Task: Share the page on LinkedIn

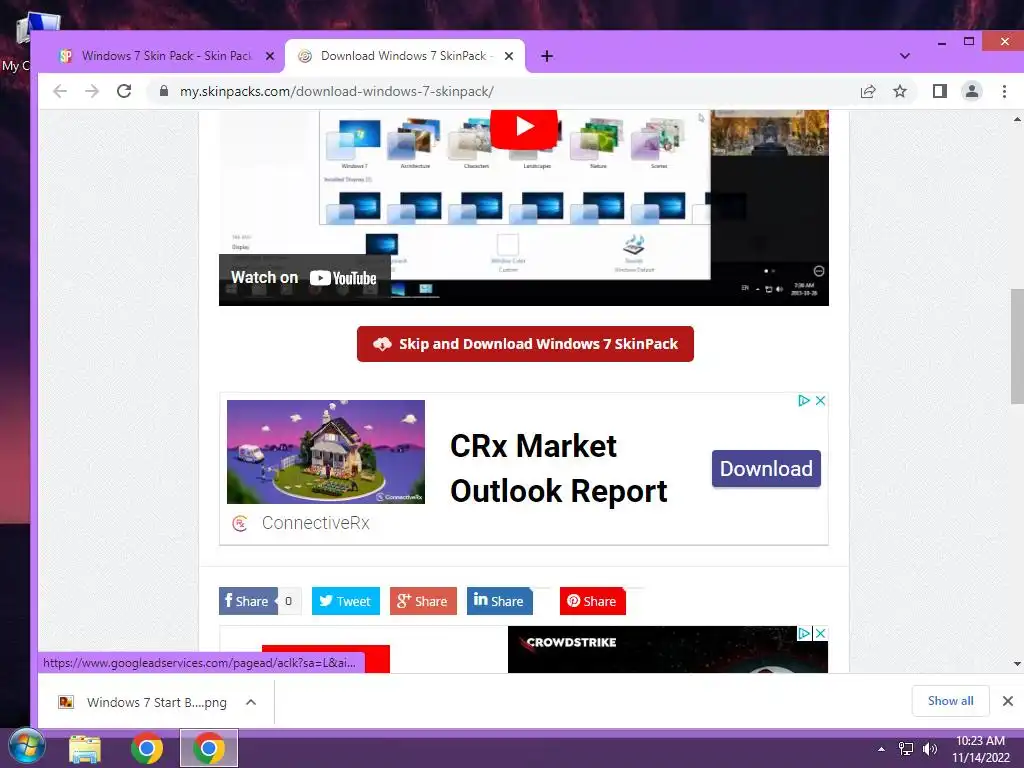Action: coord(500,601)
